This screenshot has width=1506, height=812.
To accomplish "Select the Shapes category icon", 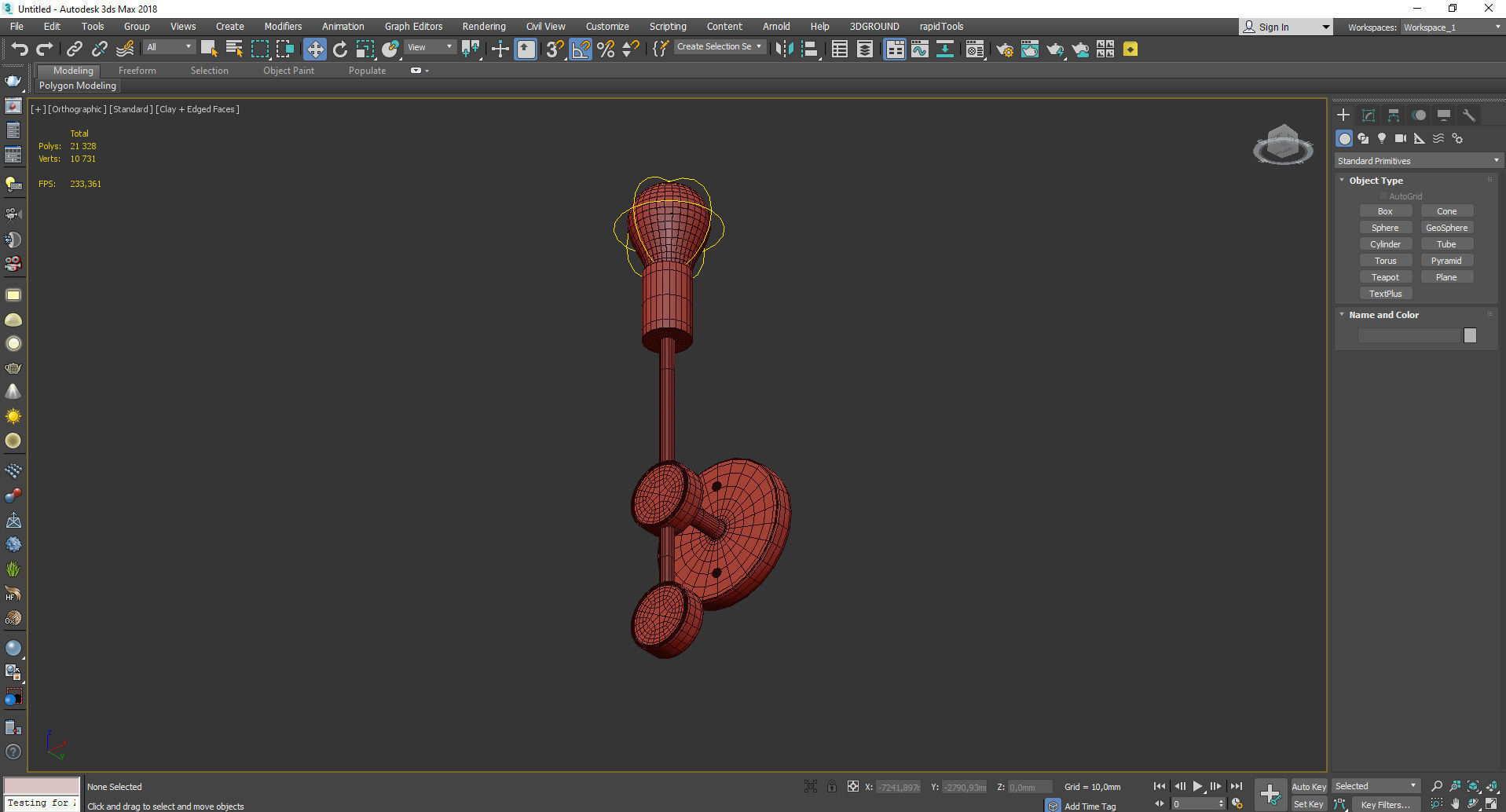I will point(1363,138).
